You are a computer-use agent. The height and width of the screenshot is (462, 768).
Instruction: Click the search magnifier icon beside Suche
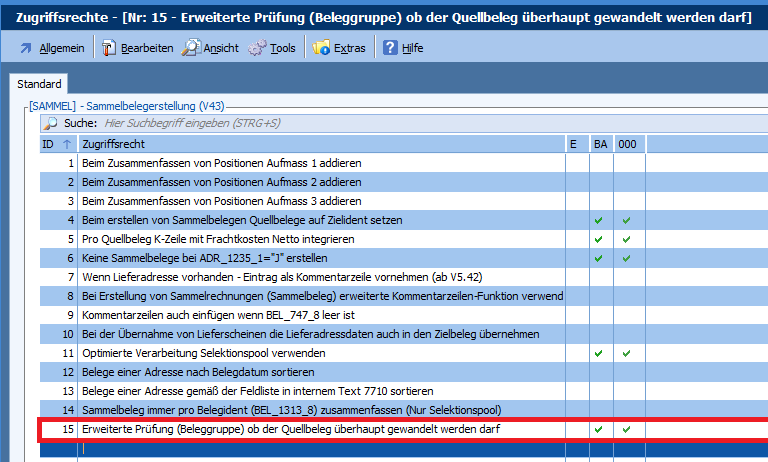(50, 124)
